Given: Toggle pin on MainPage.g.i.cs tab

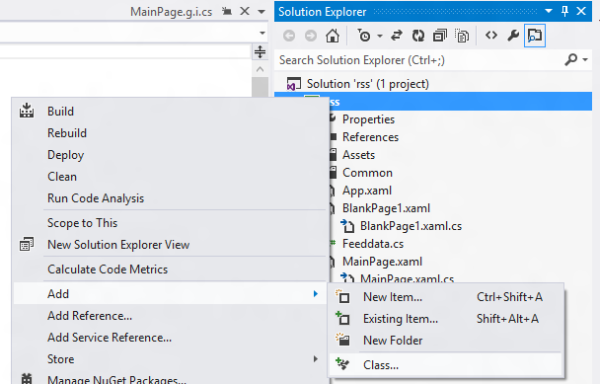Looking at the screenshot, I should pyautogui.click(x=227, y=11).
